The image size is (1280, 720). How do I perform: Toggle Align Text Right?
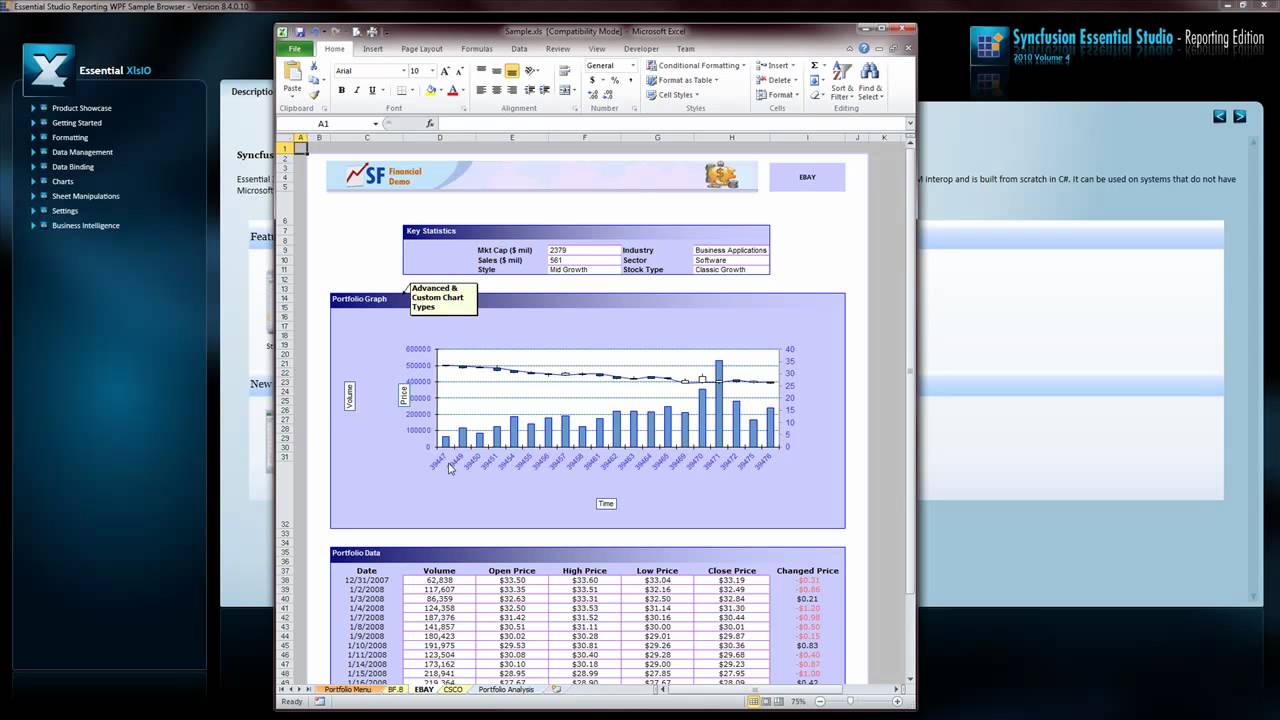coord(512,90)
